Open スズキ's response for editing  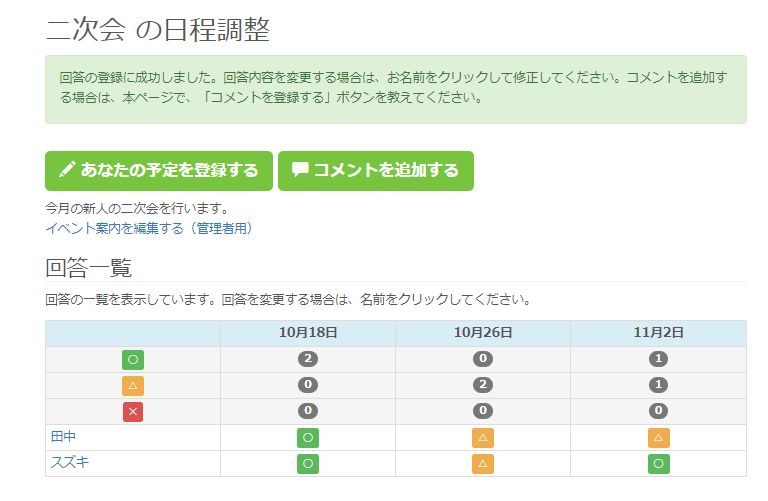(x=71, y=463)
